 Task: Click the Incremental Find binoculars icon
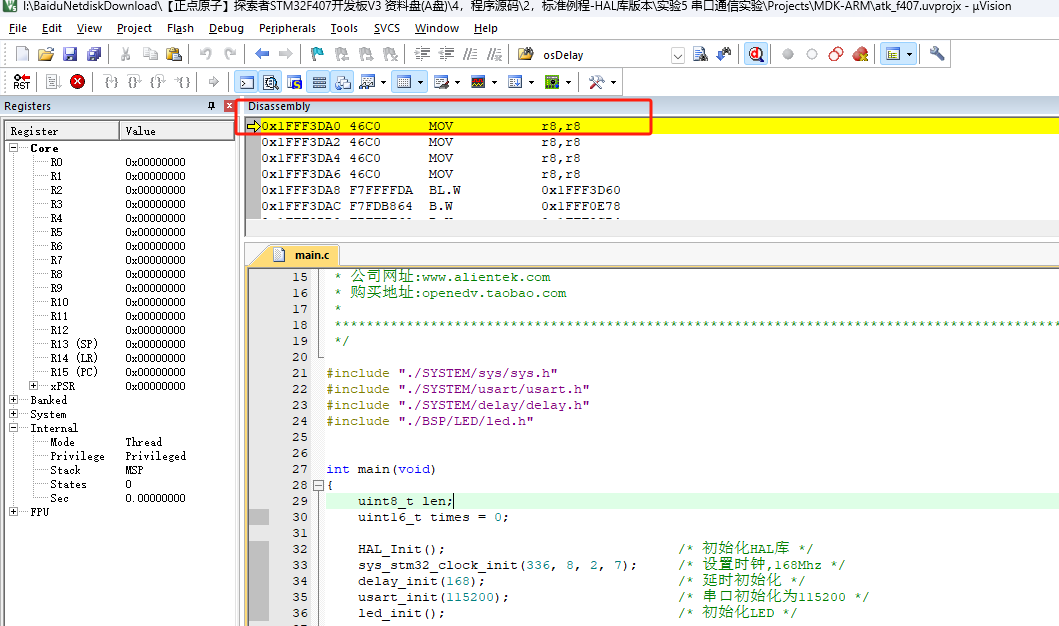point(724,55)
